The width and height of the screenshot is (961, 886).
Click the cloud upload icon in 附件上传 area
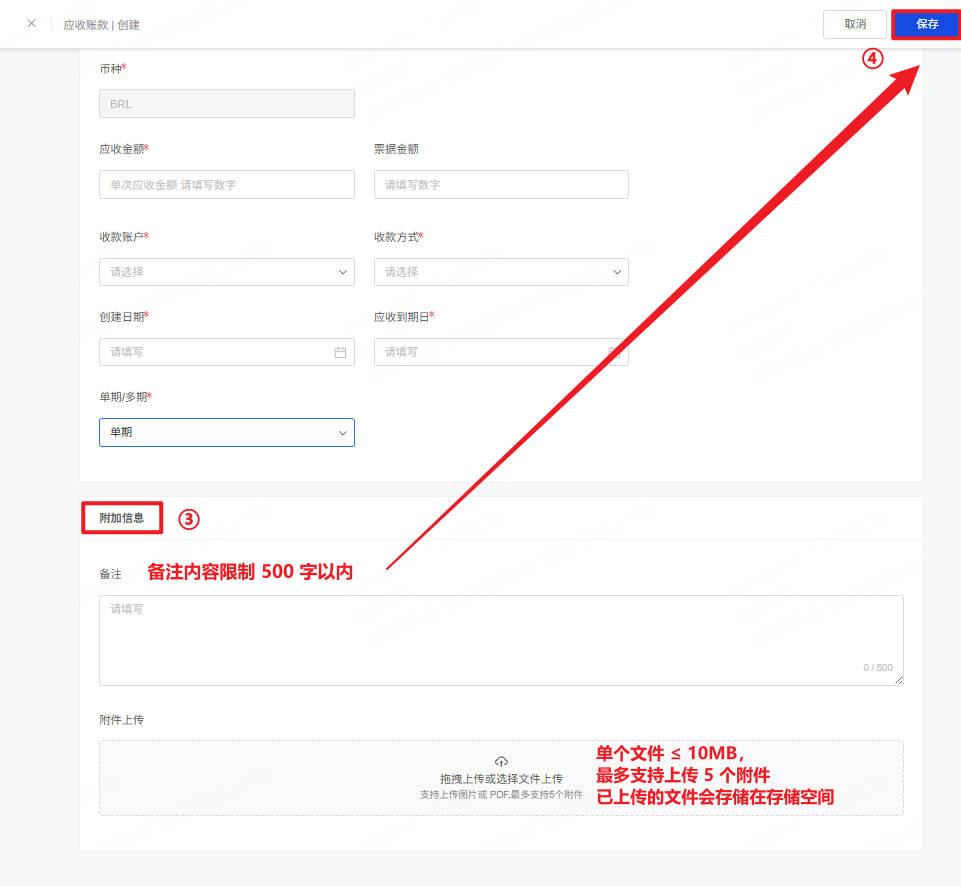pos(501,762)
